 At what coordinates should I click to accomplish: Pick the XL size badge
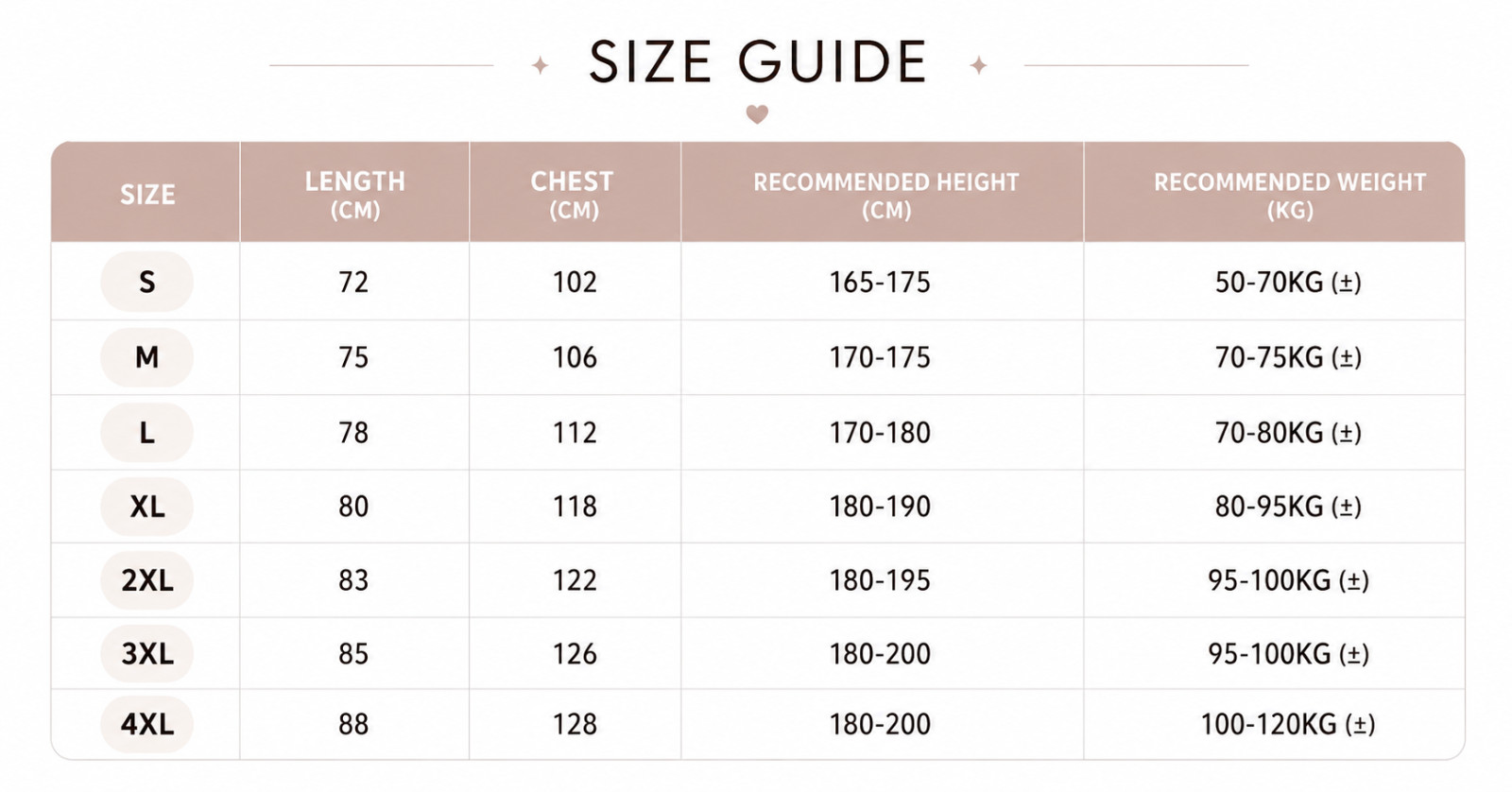point(146,507)
